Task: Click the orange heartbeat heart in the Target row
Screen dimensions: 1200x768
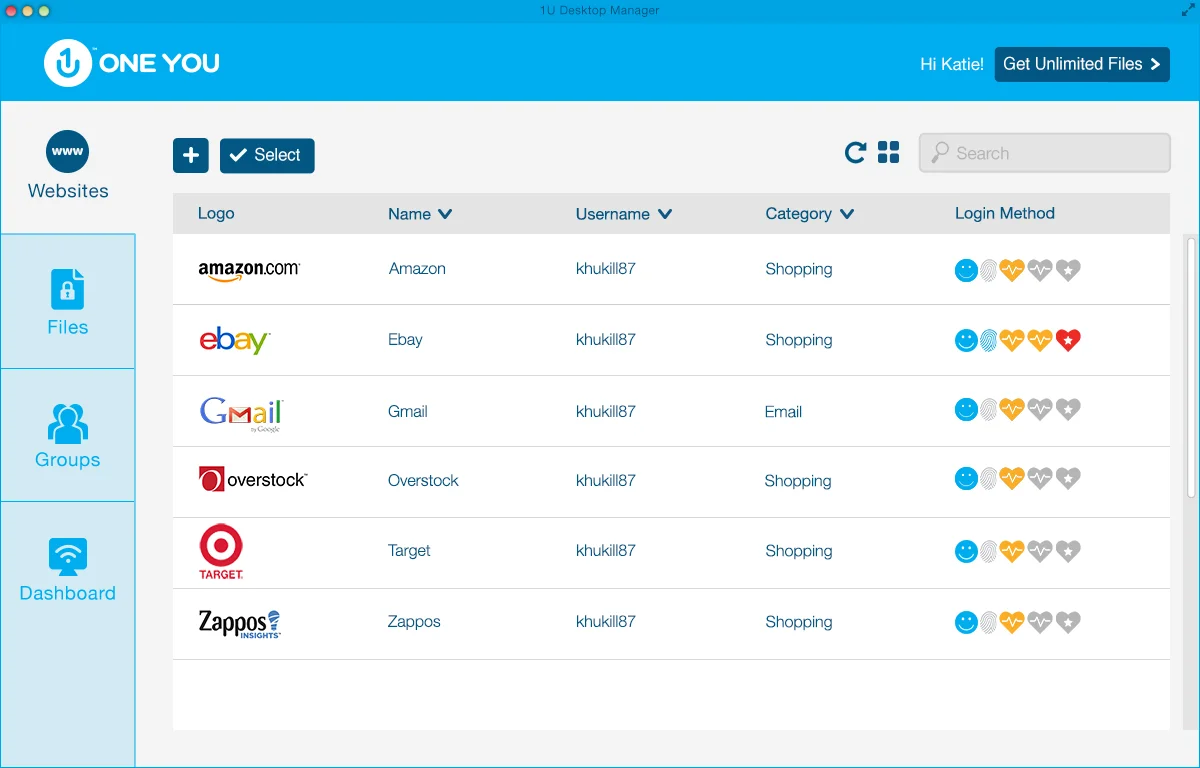Action: 1012,551
